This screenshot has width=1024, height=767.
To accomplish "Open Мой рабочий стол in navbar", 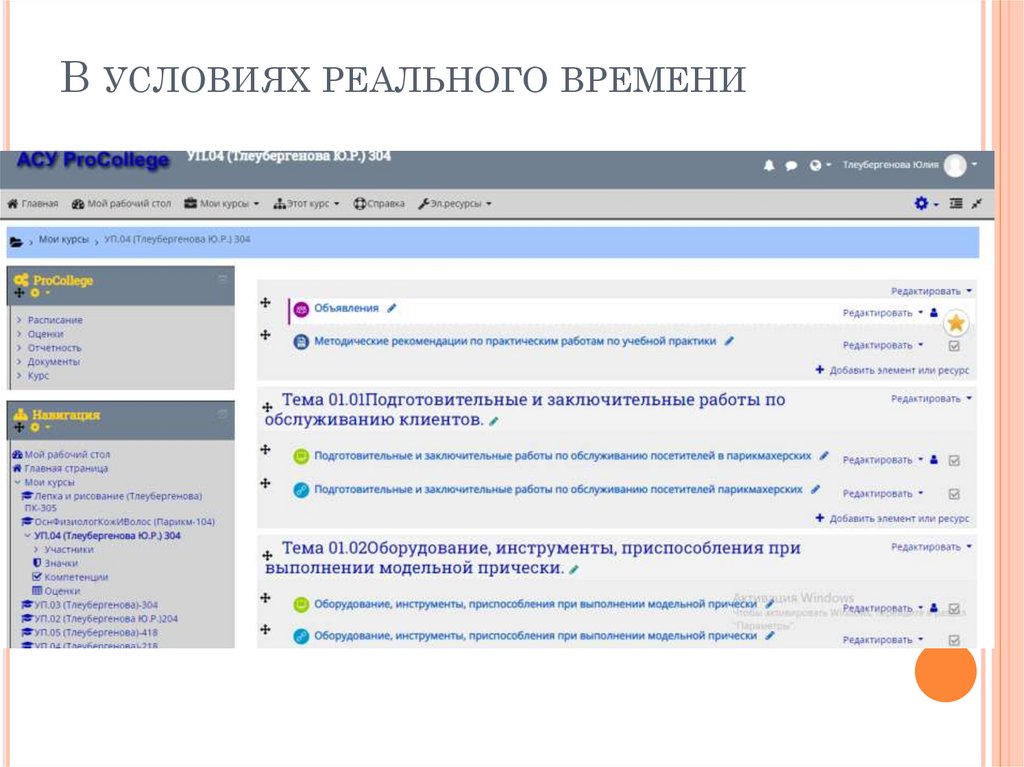I will click(x=121, y=204).
